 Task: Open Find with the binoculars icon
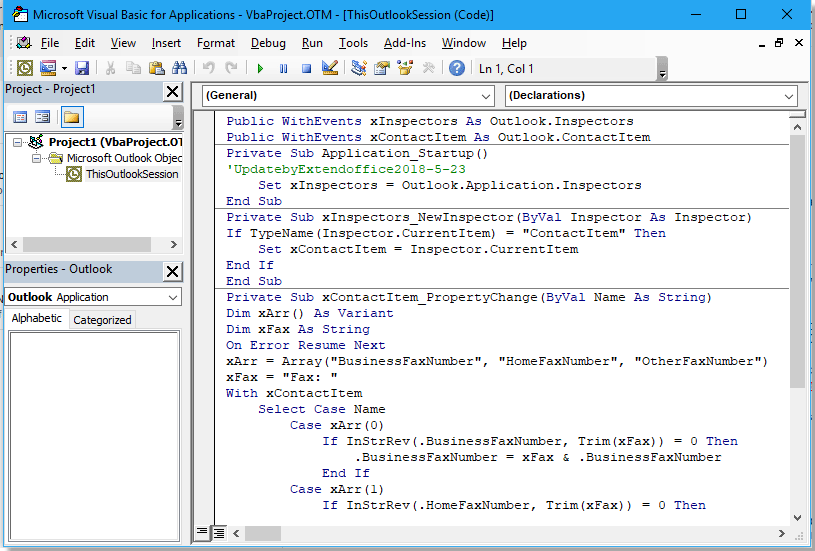tap(179, 68)
